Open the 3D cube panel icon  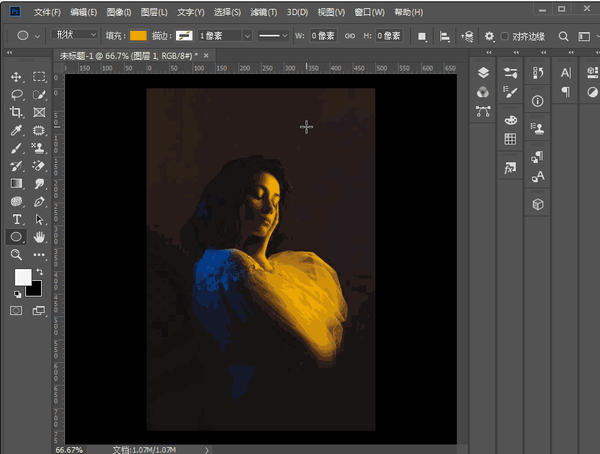click(x=538, y=204)
